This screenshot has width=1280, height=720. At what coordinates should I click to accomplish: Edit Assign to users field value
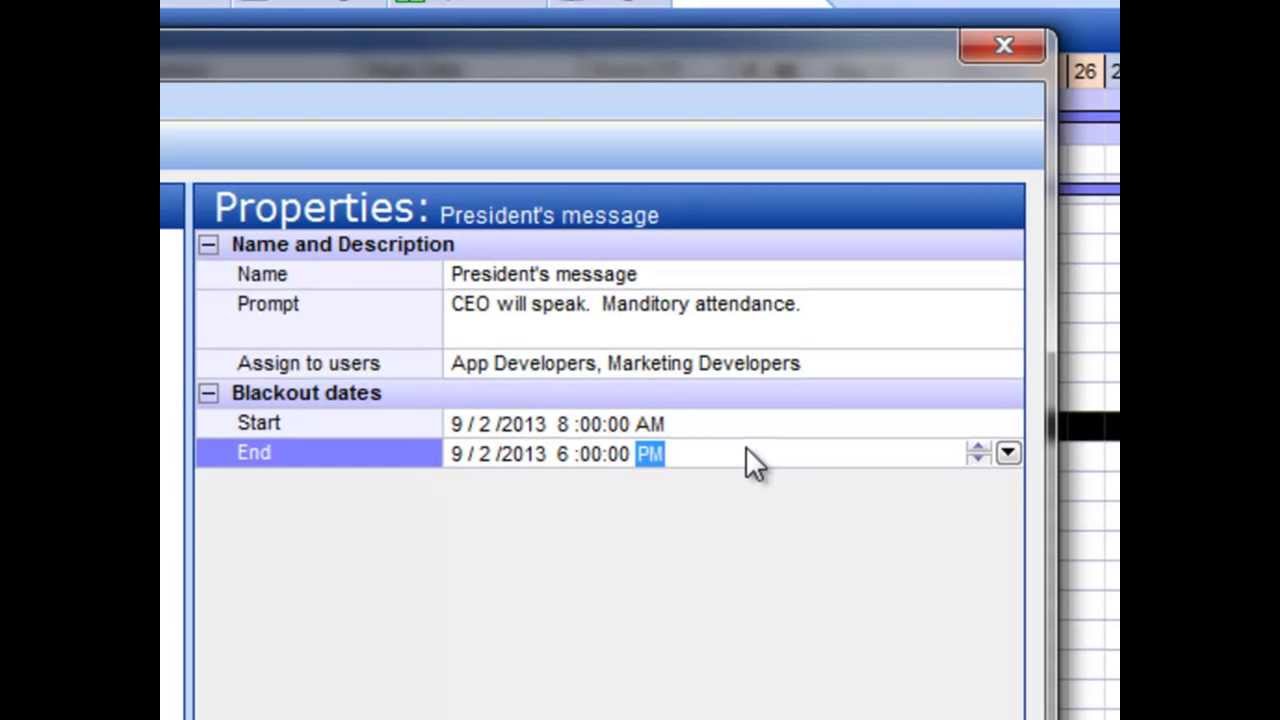[733, 363]
